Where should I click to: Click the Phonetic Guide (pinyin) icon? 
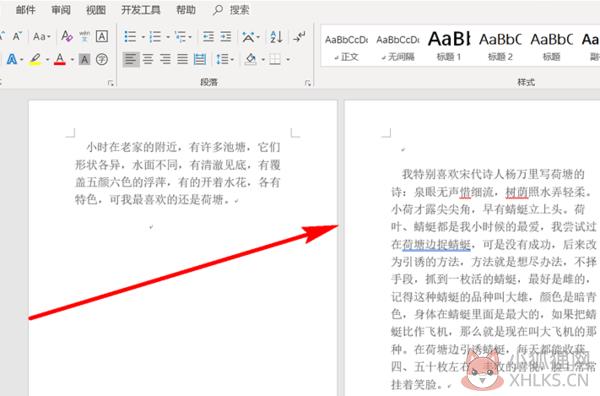click(84, 36)
